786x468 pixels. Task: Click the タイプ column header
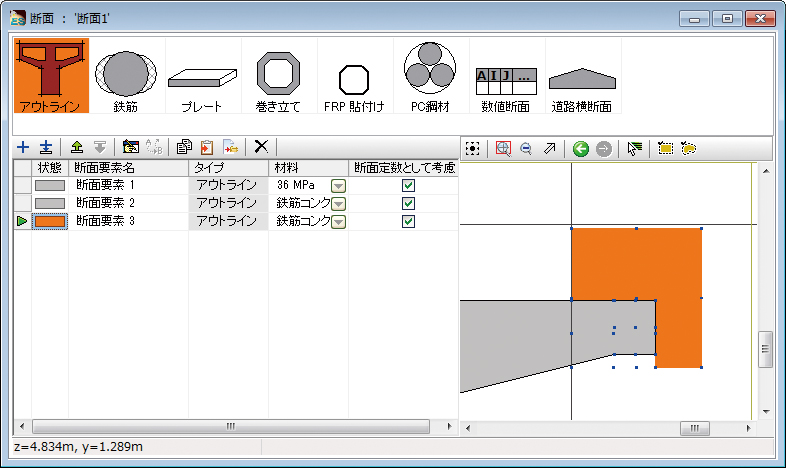coord(229,168)
